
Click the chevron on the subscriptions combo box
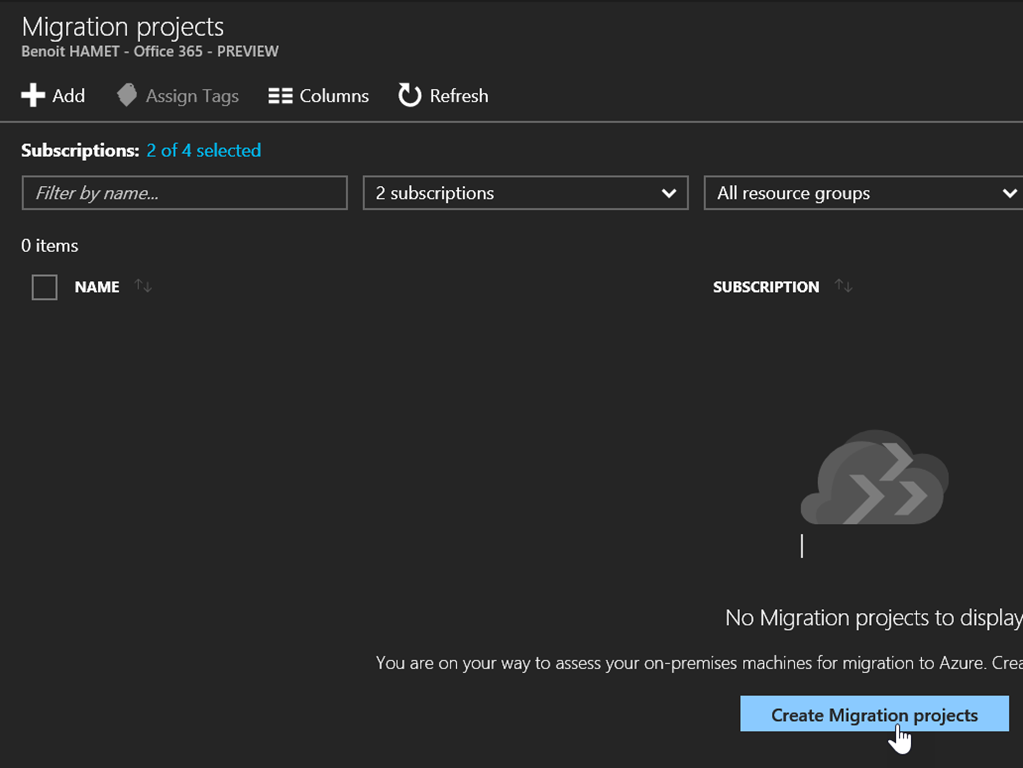coord(669,194)
